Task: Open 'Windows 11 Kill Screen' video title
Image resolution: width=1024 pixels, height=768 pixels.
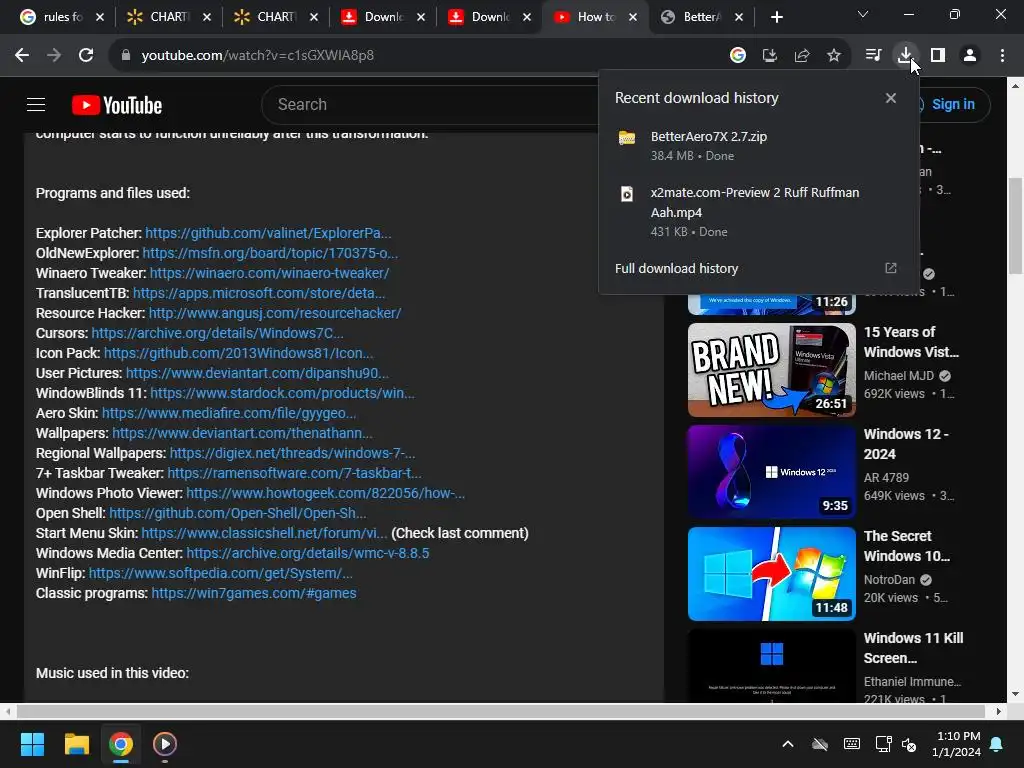Action: (913, 648)
